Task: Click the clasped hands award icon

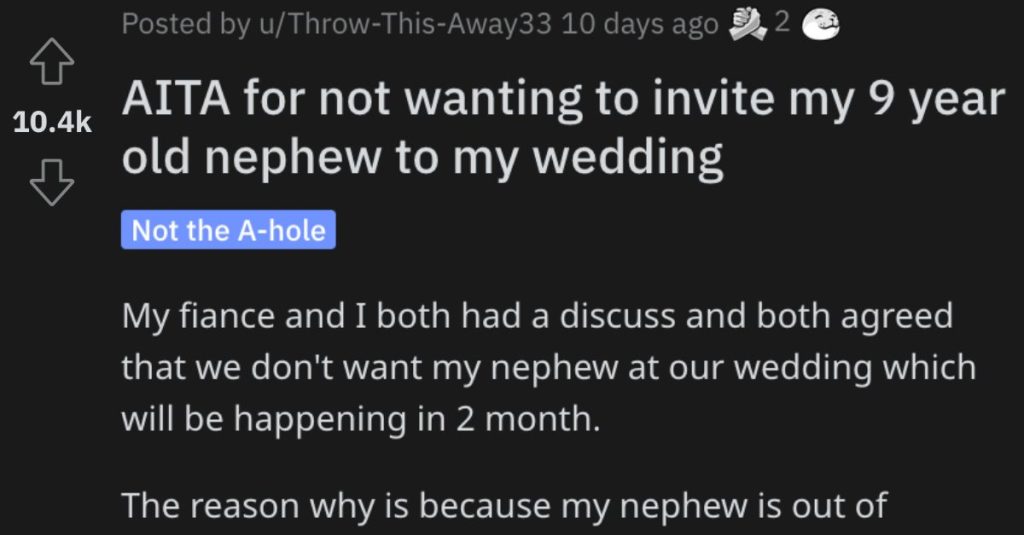Action: (748, 25)
